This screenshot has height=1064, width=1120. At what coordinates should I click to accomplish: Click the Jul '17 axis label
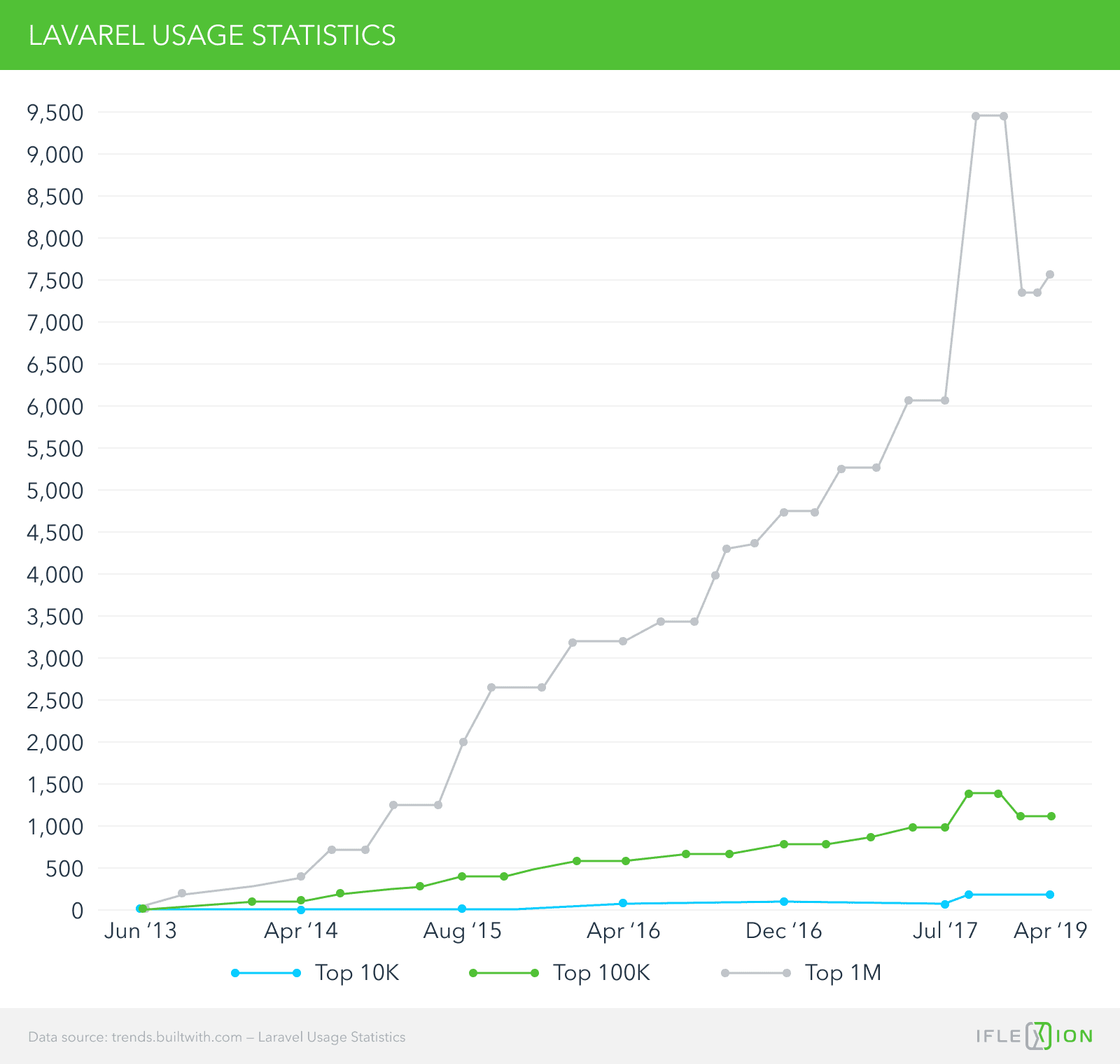coord(945,931)
